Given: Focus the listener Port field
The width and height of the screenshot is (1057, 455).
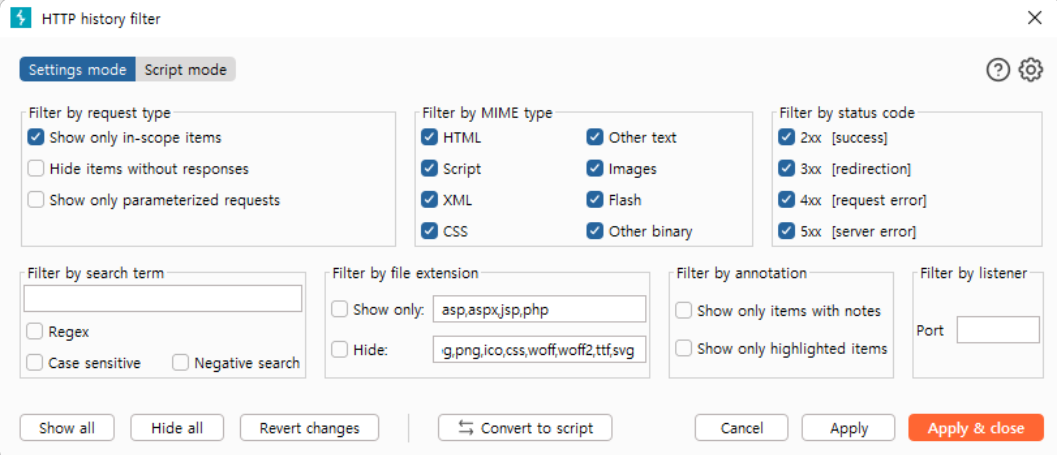Looking at the screenshot, I should (x=997, y=330).
